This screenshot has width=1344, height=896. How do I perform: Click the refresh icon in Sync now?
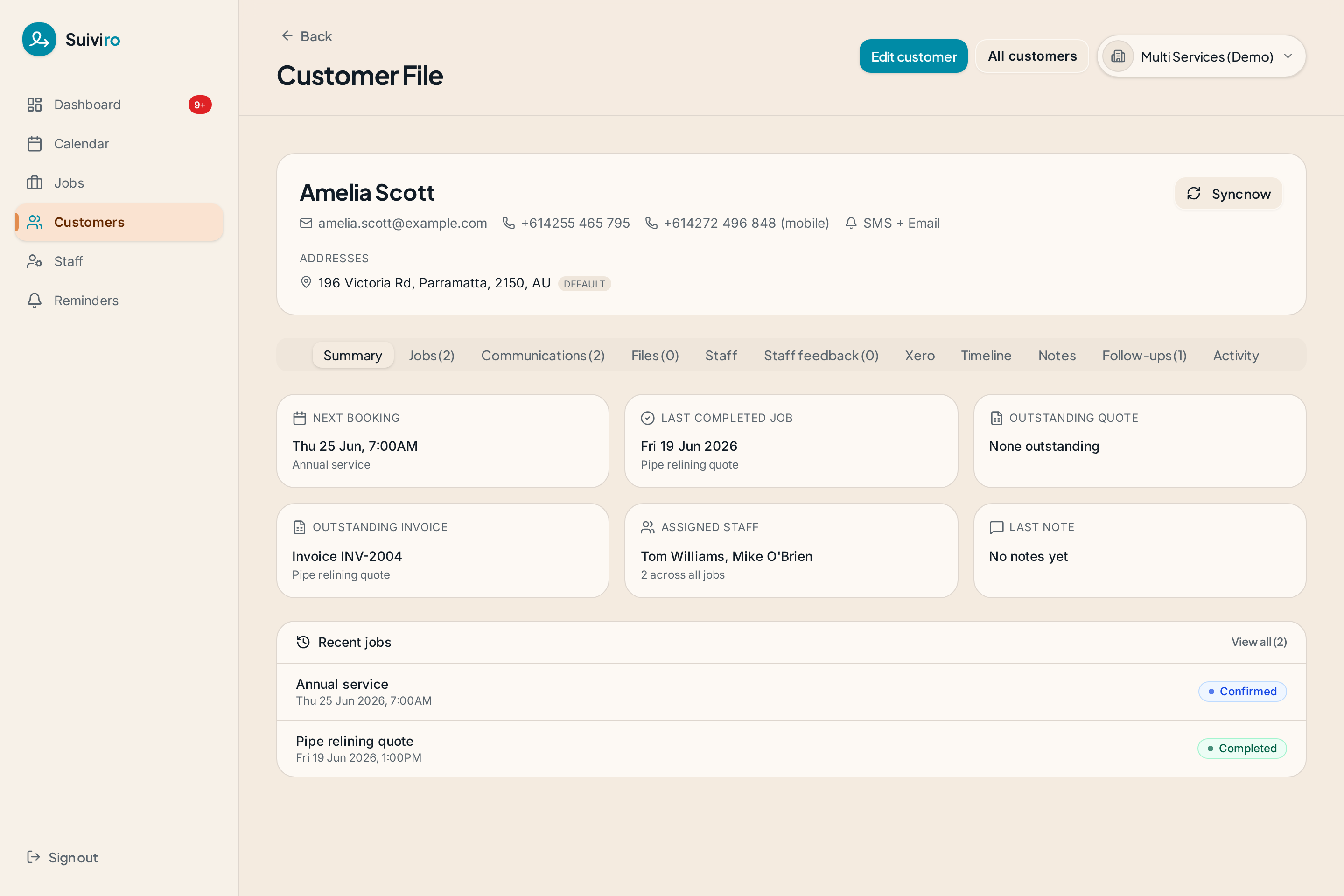pyautogui.click(x=1194, y=194)
